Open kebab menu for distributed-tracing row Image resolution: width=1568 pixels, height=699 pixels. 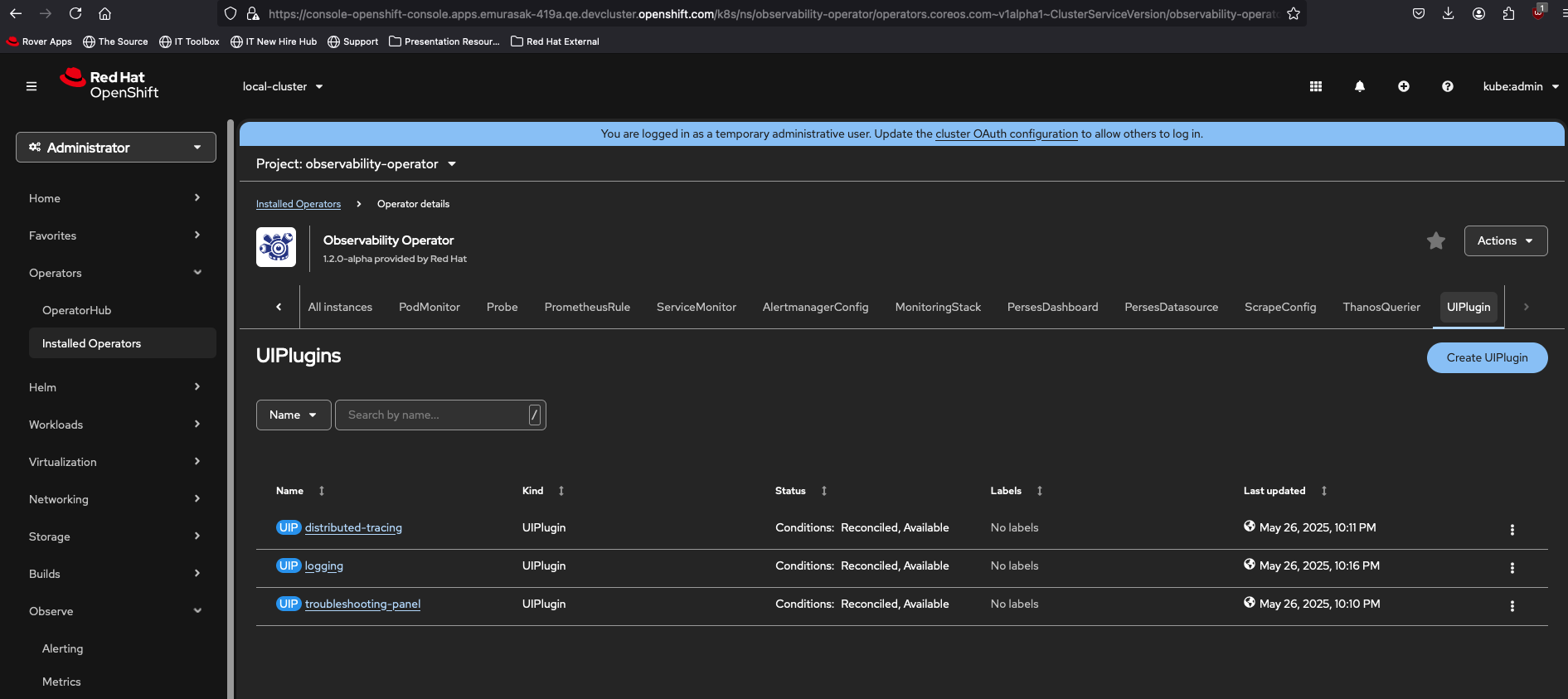[1512, 530]
